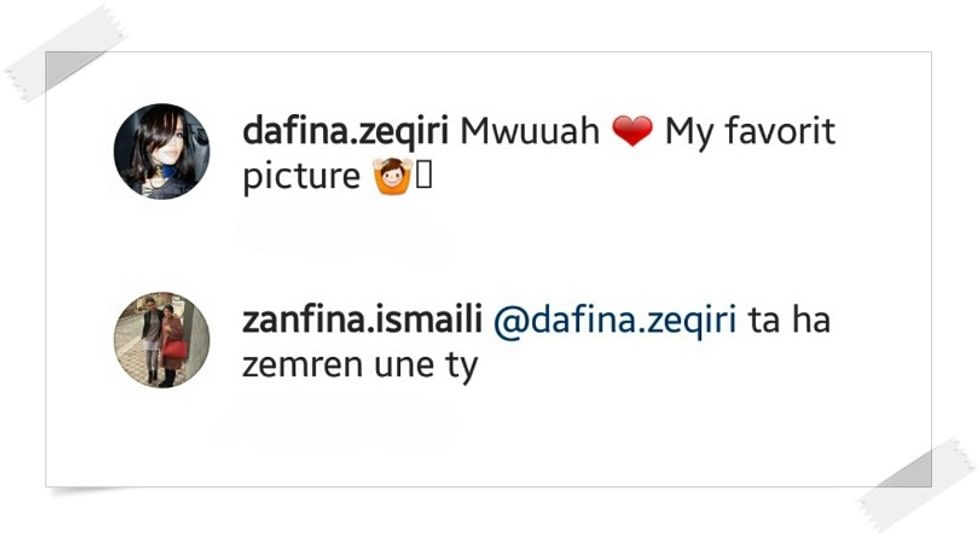Click the text 'zemren une ty'
980x535 pixels.
tap(360, 366)
